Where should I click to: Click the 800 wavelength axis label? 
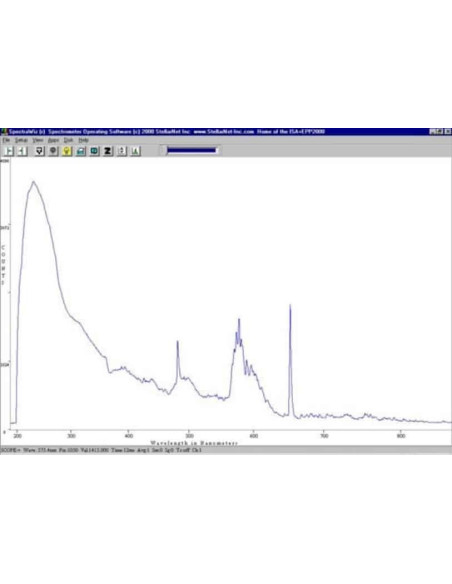point(401,436)
